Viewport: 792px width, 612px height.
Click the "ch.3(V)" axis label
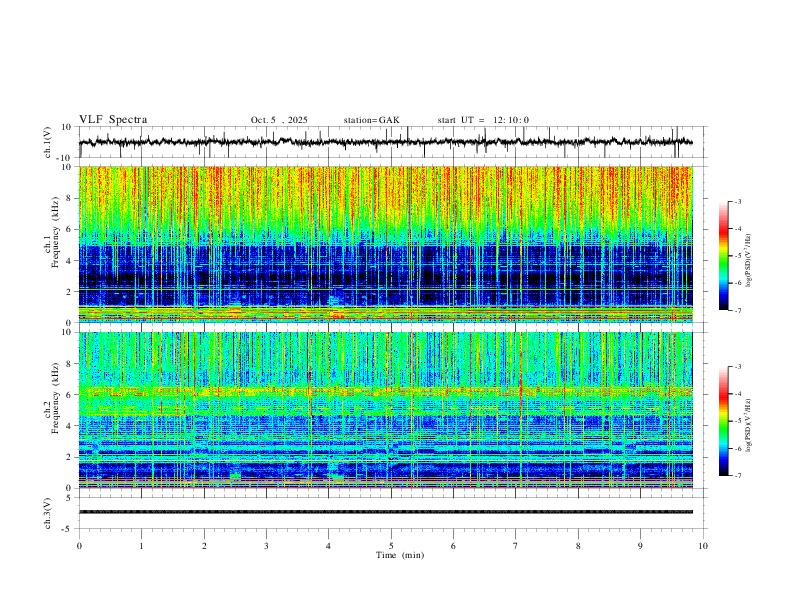click(x=48, y=513)
